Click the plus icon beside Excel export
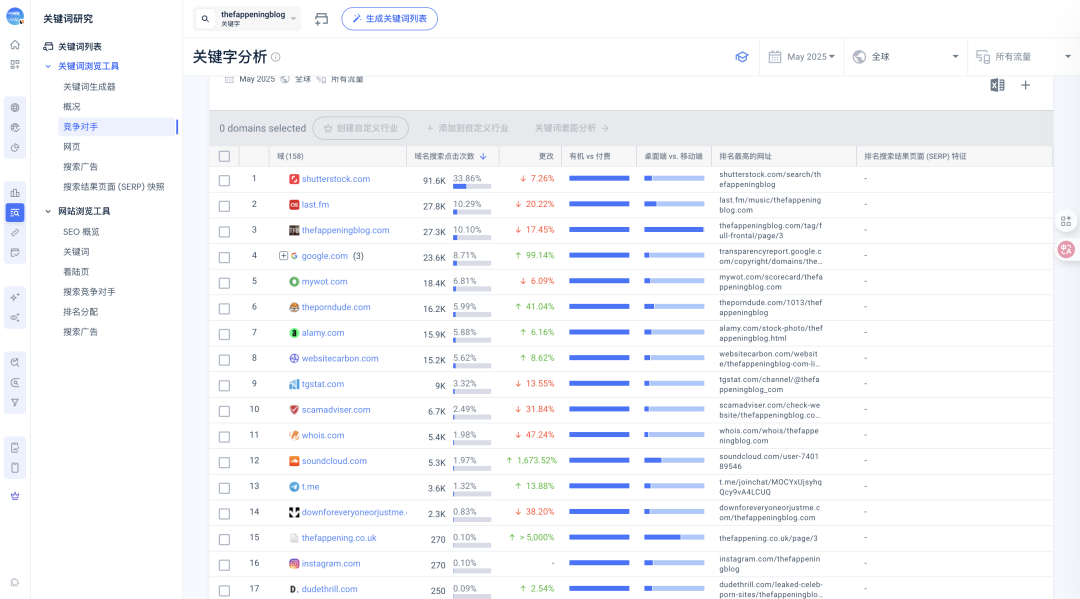Image resolution: width=1080 pixels, height=599 pixels. 1026,85
